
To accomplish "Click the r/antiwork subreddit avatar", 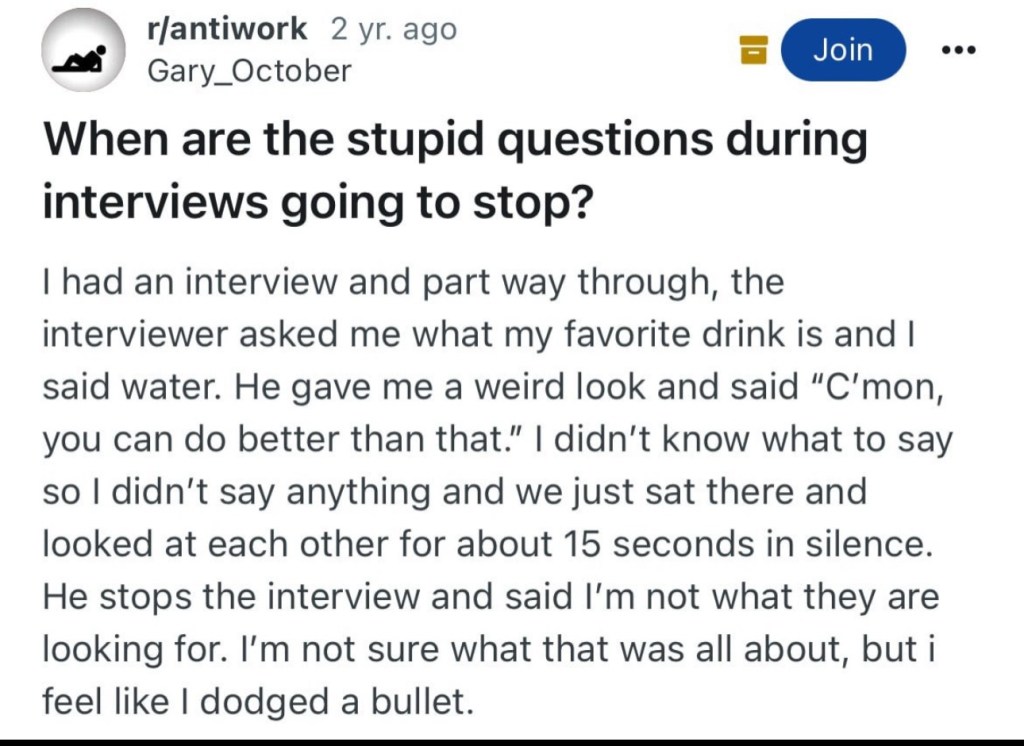I will pos(82,50).
